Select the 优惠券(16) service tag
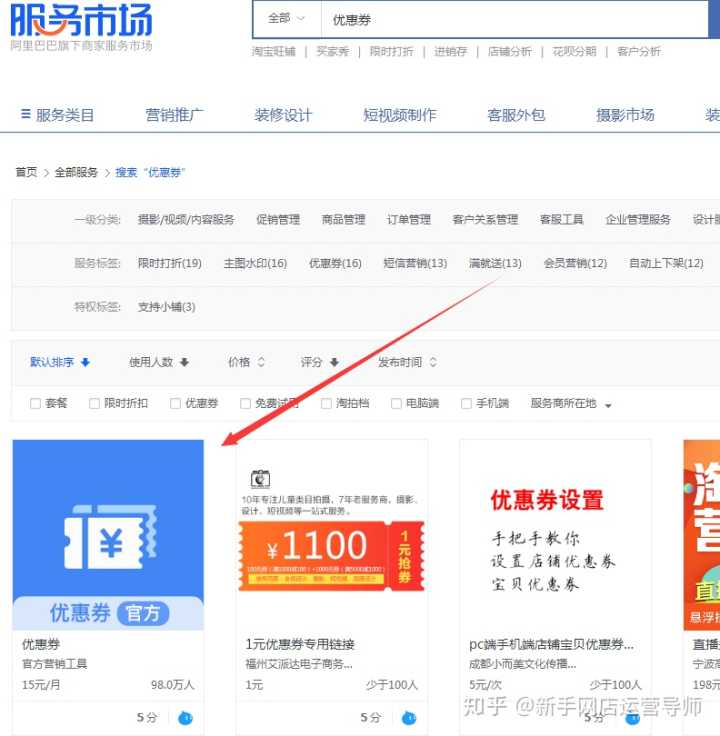The height and width of the screenshot is (736, 720). click(x=335, y=263)
